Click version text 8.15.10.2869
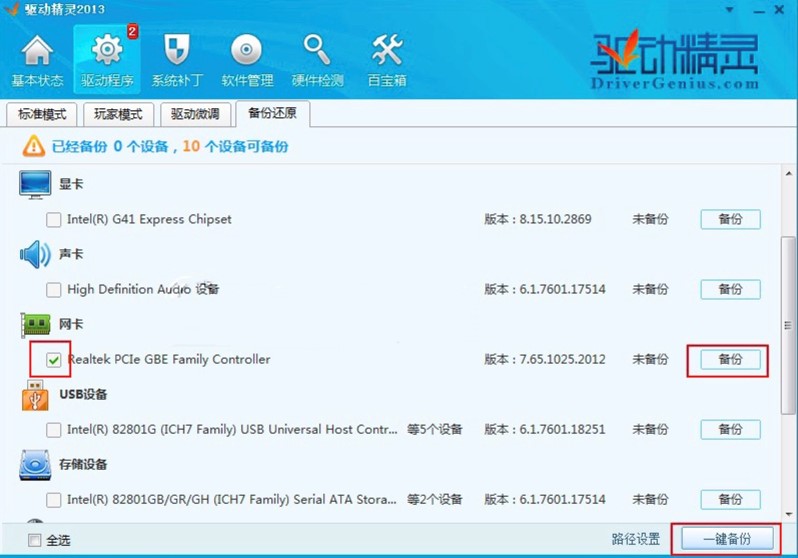 [x=555, y=219]
